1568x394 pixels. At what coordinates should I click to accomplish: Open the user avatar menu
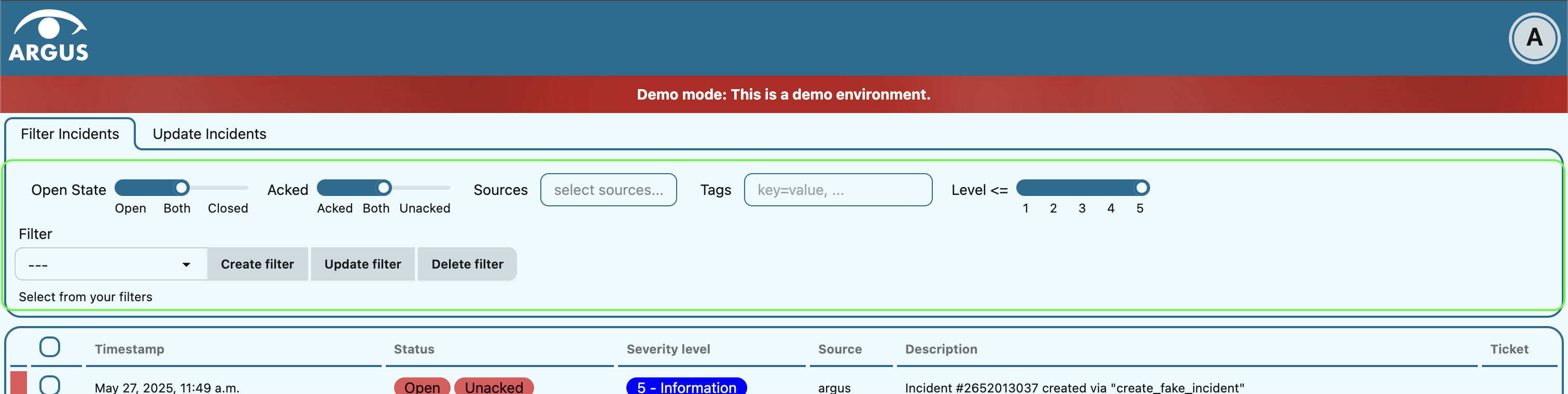click(1534, 38)
